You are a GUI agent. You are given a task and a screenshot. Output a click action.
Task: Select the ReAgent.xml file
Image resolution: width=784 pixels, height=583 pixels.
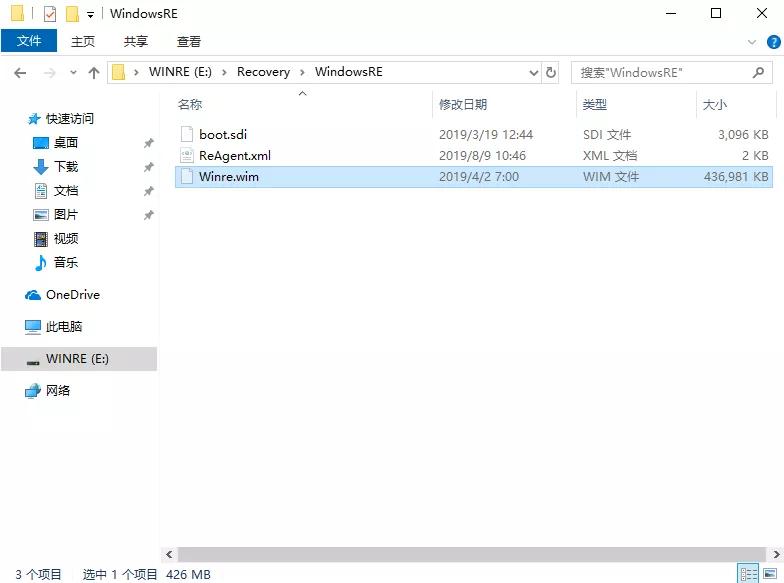234,155
